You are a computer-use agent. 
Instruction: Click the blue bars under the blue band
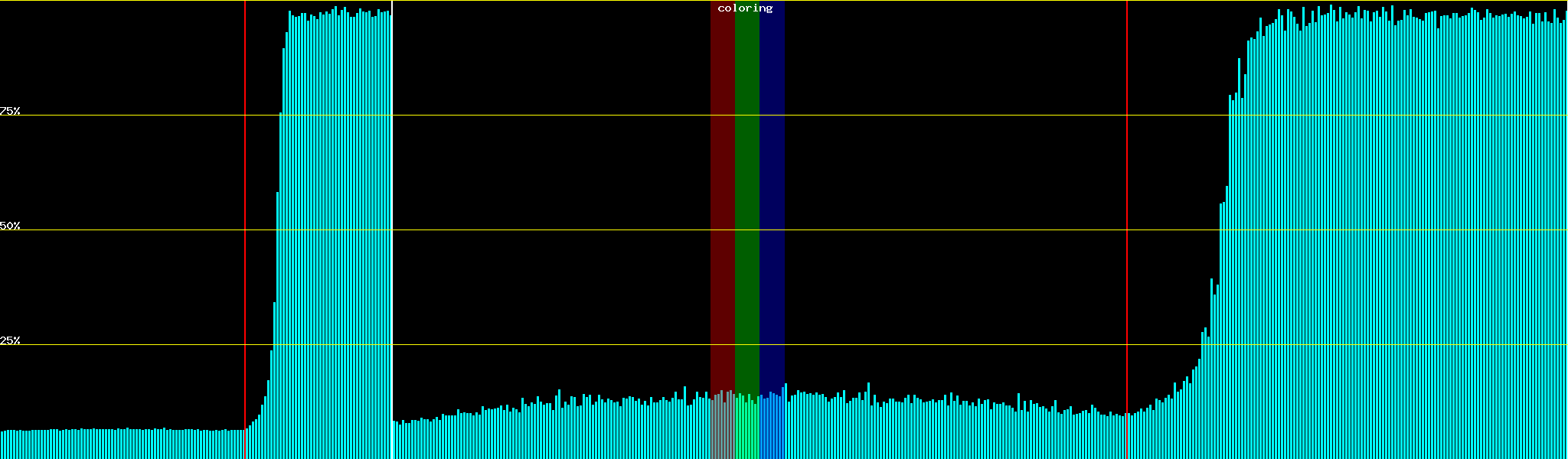click(772, 428)
